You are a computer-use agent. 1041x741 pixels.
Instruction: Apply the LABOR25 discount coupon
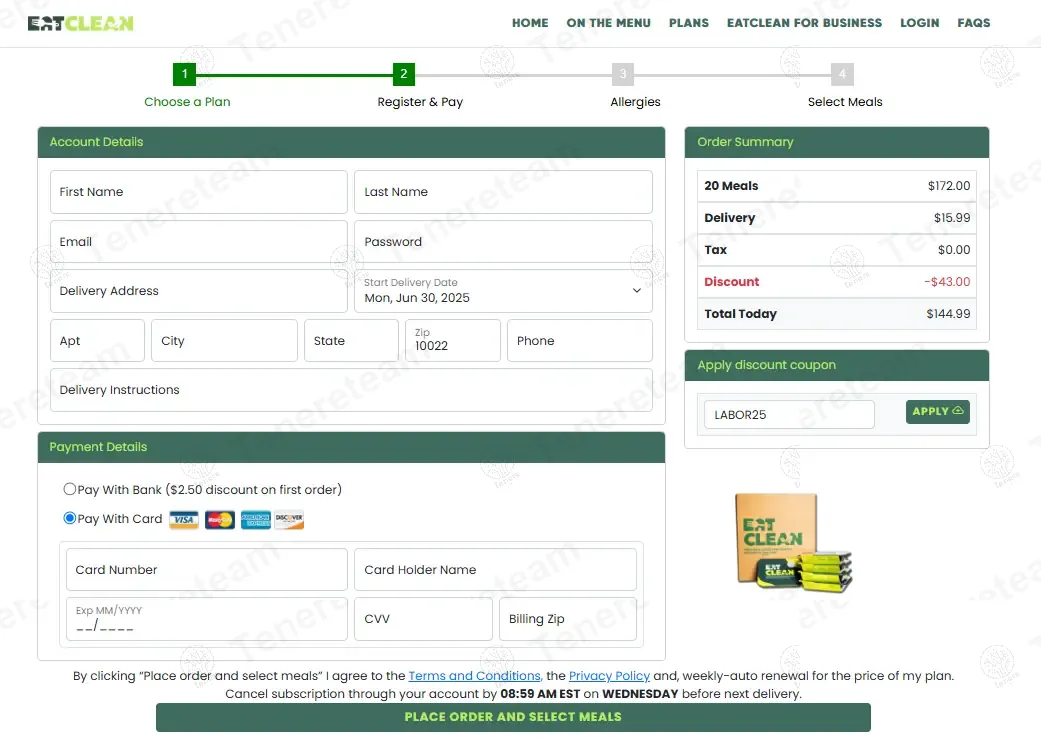point(937,412)
